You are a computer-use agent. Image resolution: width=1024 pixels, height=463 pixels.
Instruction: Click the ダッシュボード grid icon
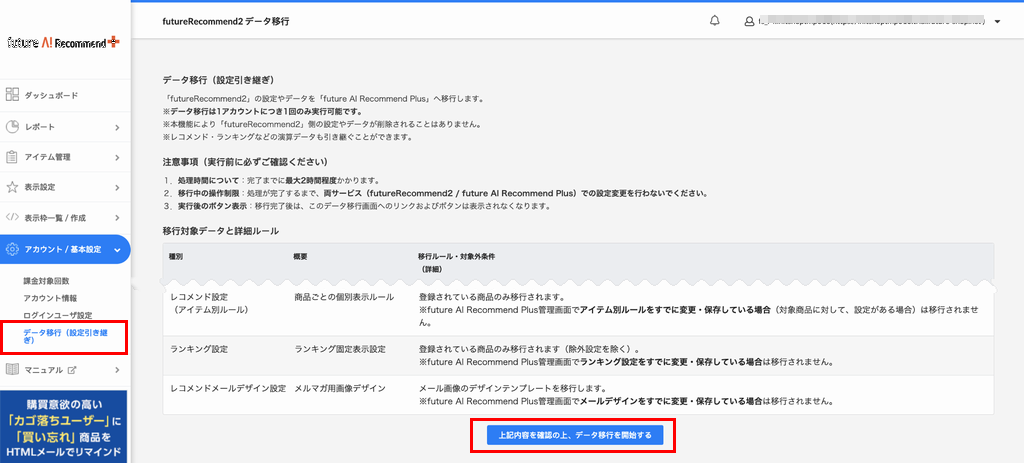[x=12, y=95]
